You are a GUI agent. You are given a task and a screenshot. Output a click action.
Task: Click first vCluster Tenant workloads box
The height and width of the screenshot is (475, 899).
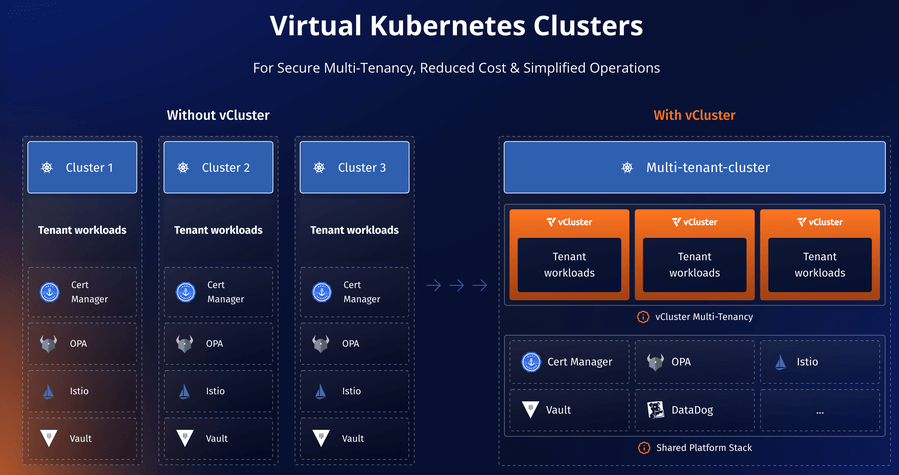click(569, 264)
